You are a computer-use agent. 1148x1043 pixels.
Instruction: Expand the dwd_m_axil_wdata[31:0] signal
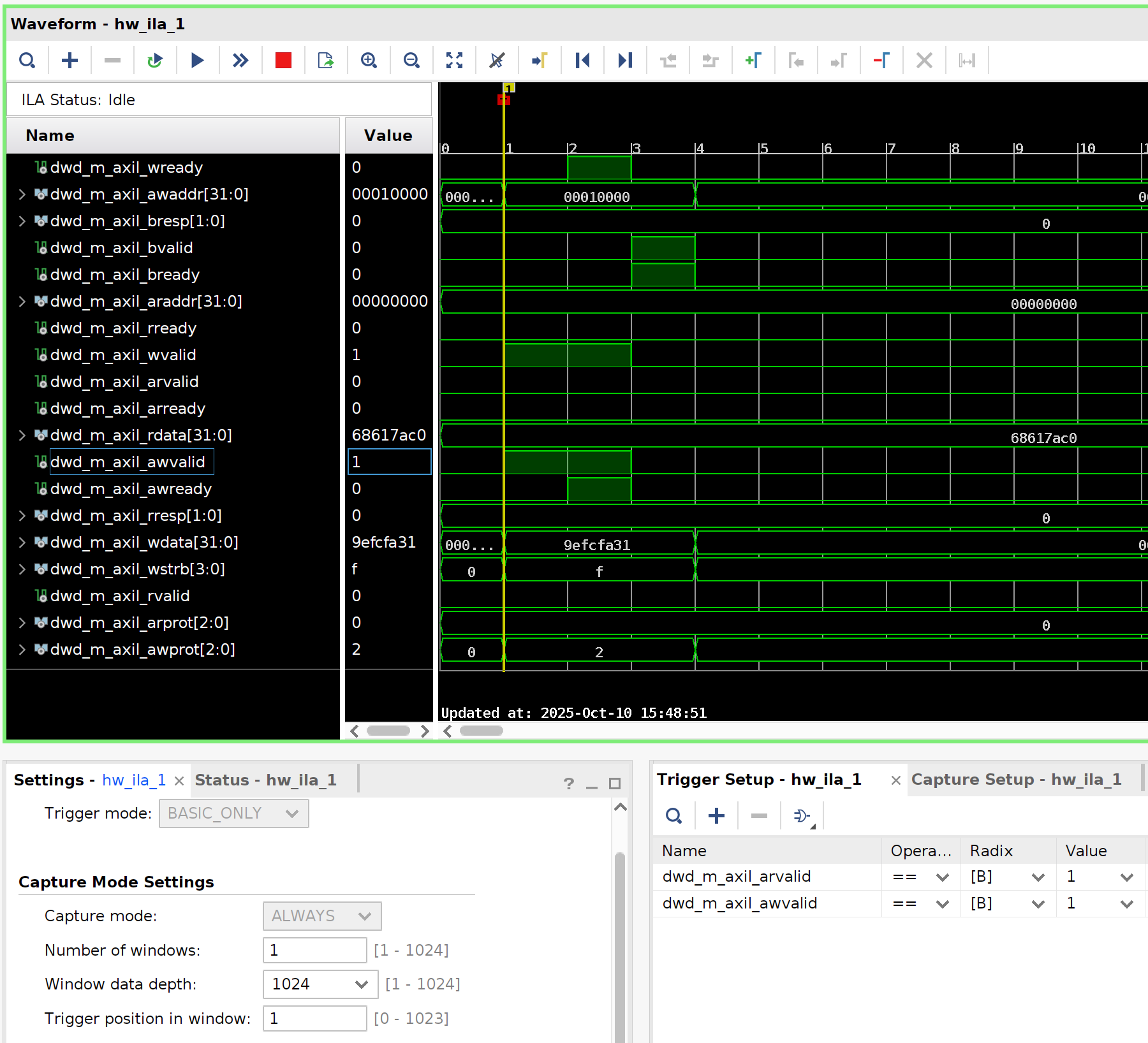[22, 543]
